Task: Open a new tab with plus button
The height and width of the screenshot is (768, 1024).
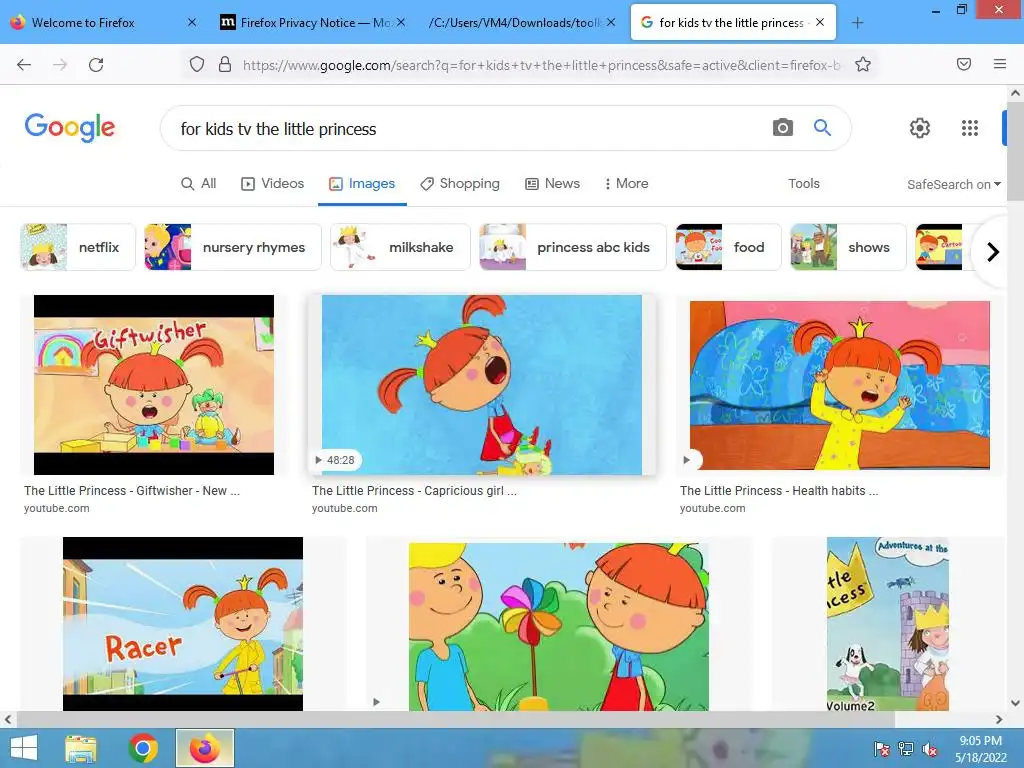Action: [857, 23]
